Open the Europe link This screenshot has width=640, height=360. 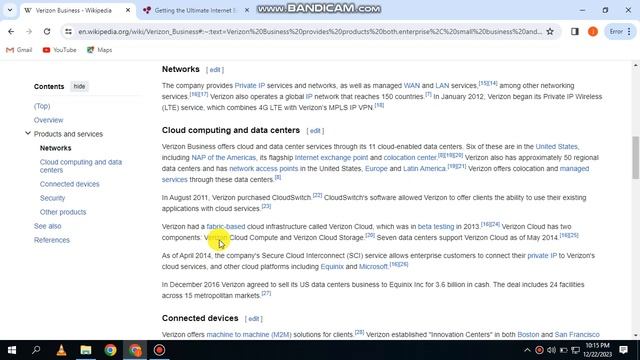[376, 168]
